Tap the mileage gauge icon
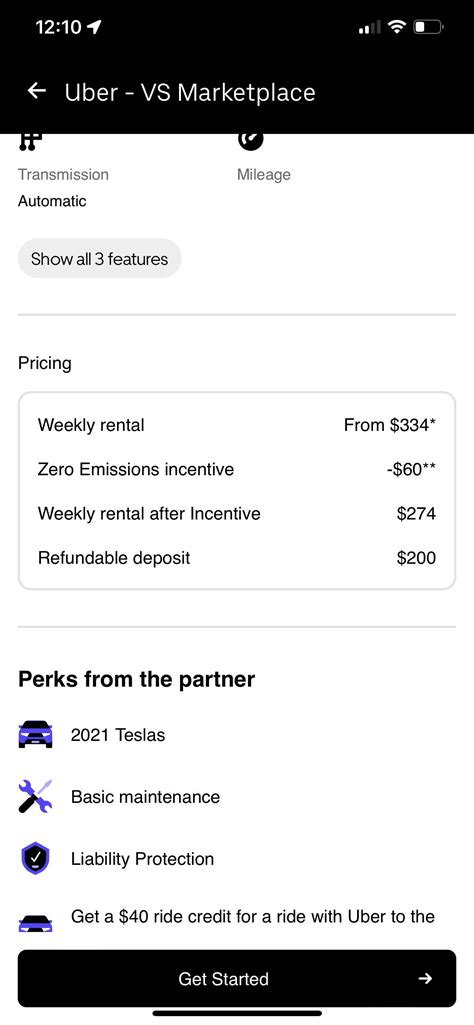Image resolution: width=474 pixels, height=1025 pixels. (250, 141)
